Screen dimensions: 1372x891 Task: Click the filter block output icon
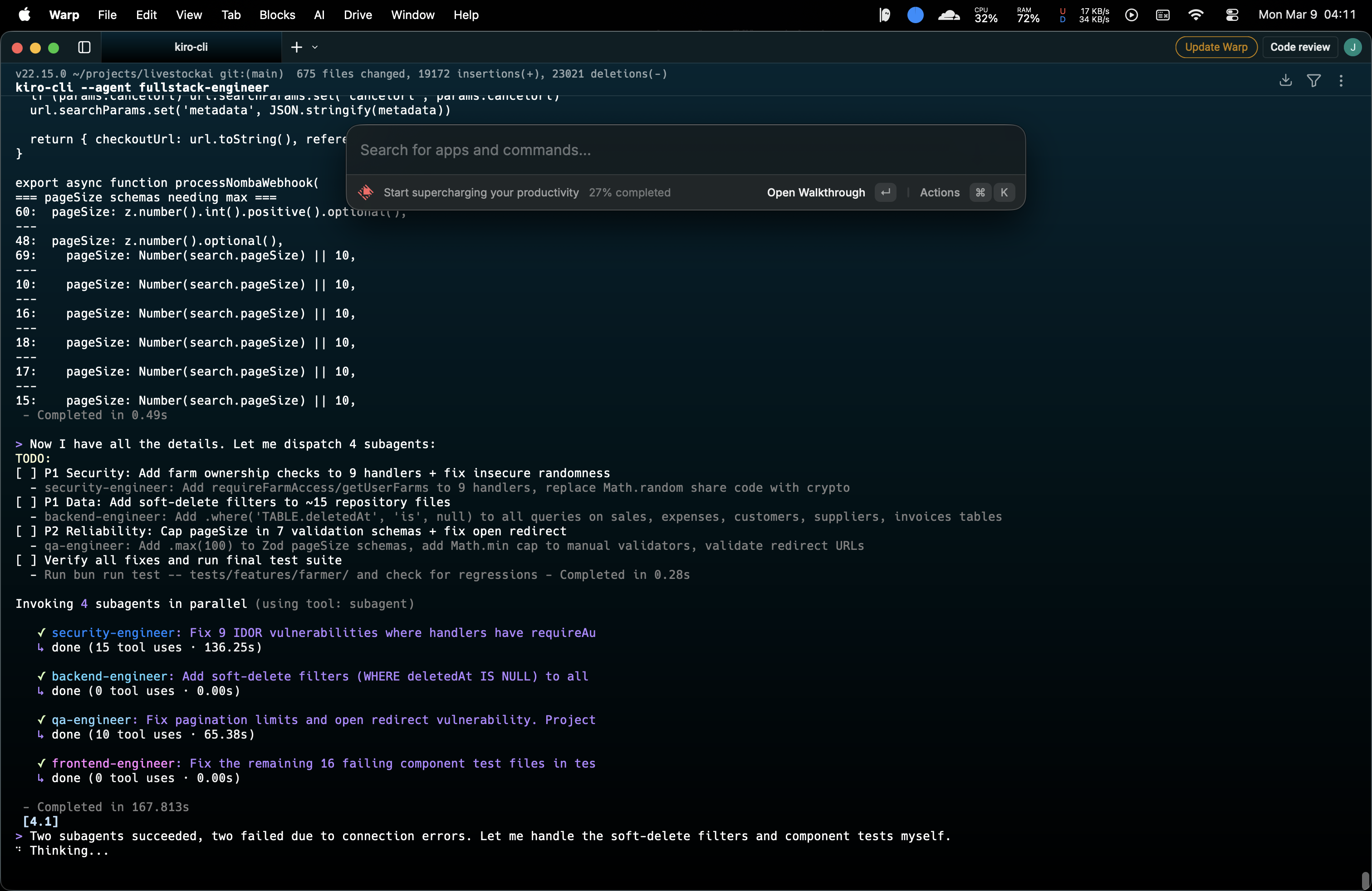1314,81
